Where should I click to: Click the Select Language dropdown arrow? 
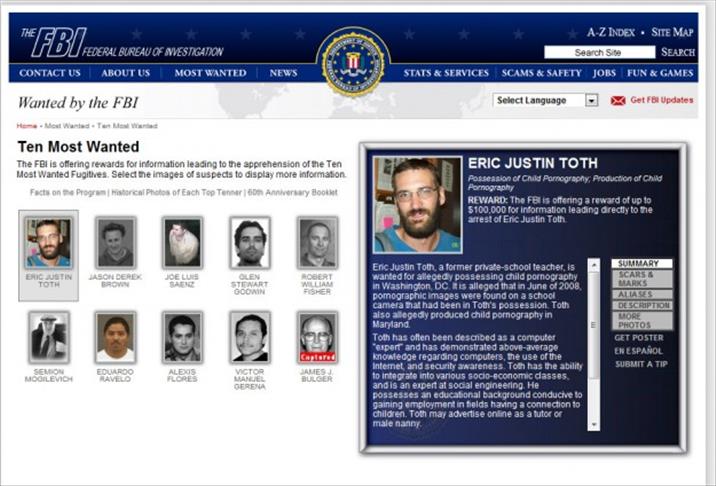tap(592, 100)
